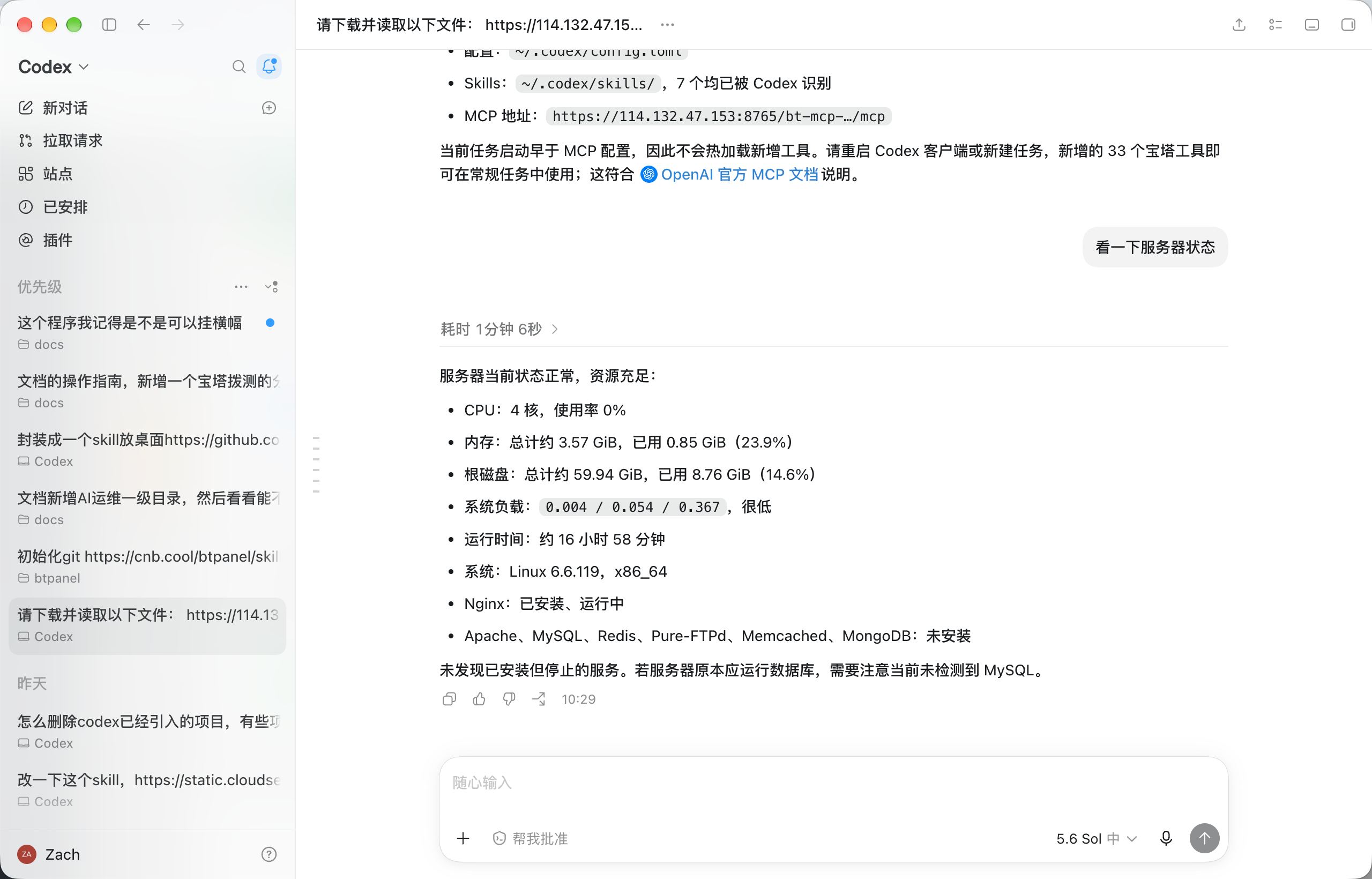Open the conversation title three-dot menu
Image resolution: width=1372 pixels, height=879 pixels.
(667, 25)
